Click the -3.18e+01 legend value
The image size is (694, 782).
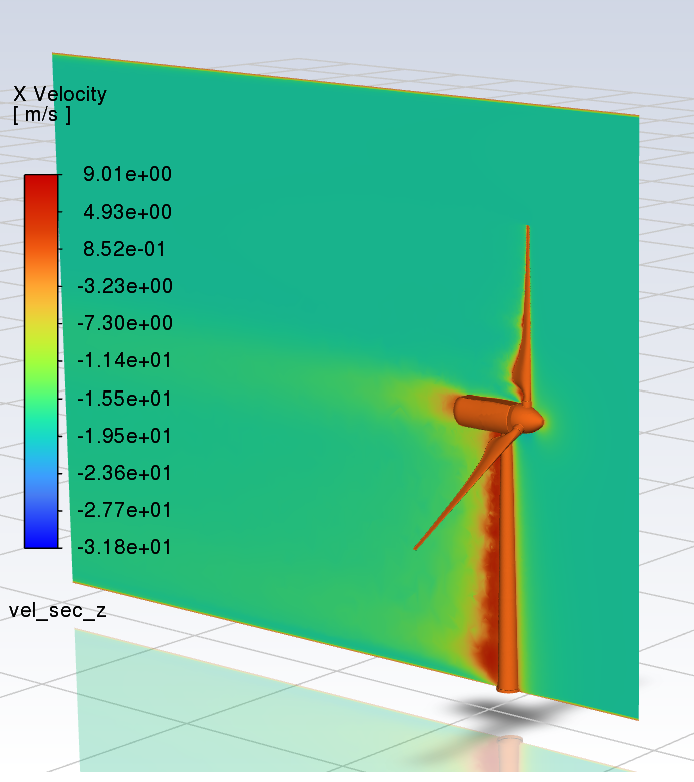click(x=124, y=547)
